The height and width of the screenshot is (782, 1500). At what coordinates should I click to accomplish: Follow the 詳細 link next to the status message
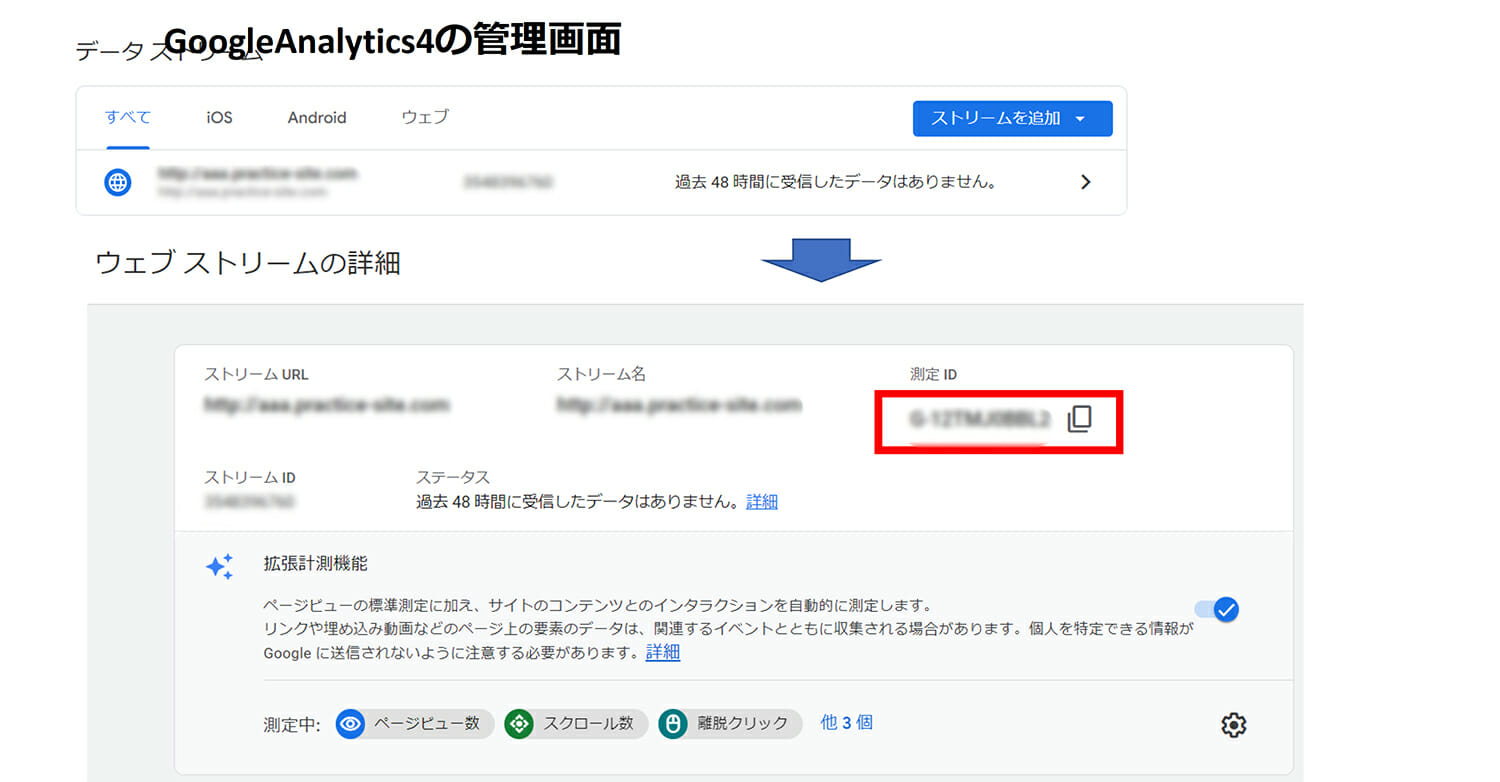[762, 502]
